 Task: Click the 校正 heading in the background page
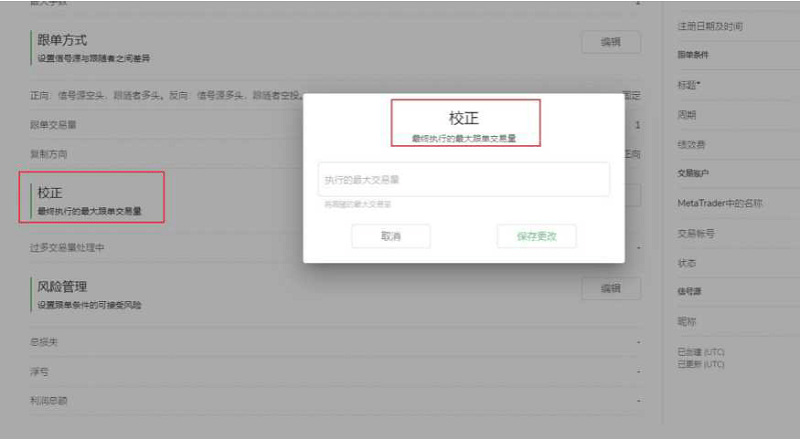coord(49,192)
